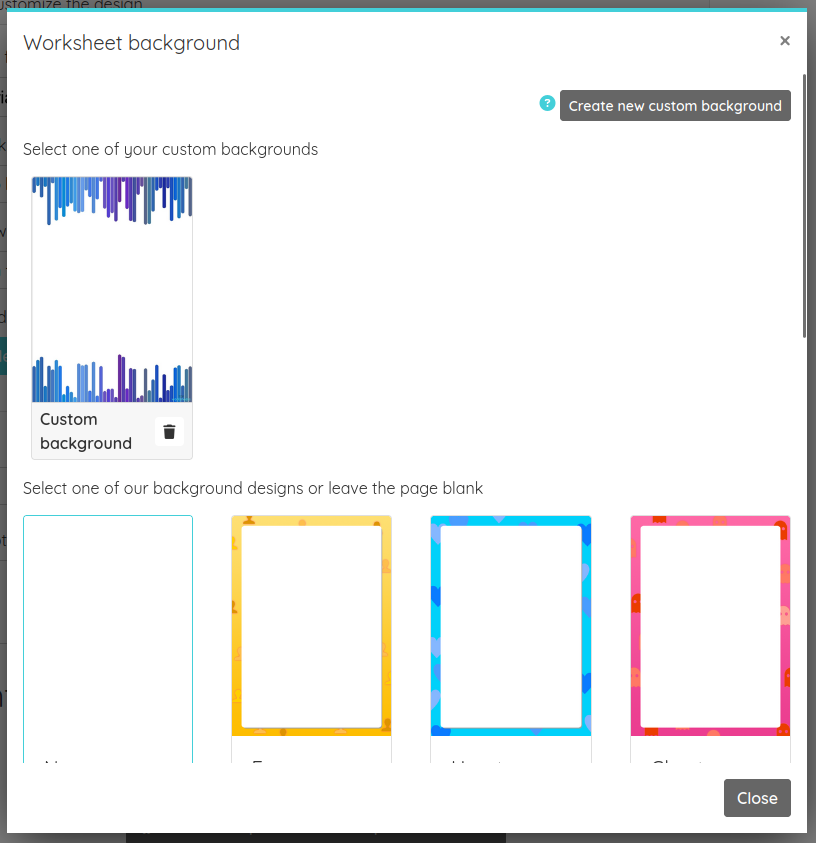Delete the custom background via trash icon

[x=168, y=433]
